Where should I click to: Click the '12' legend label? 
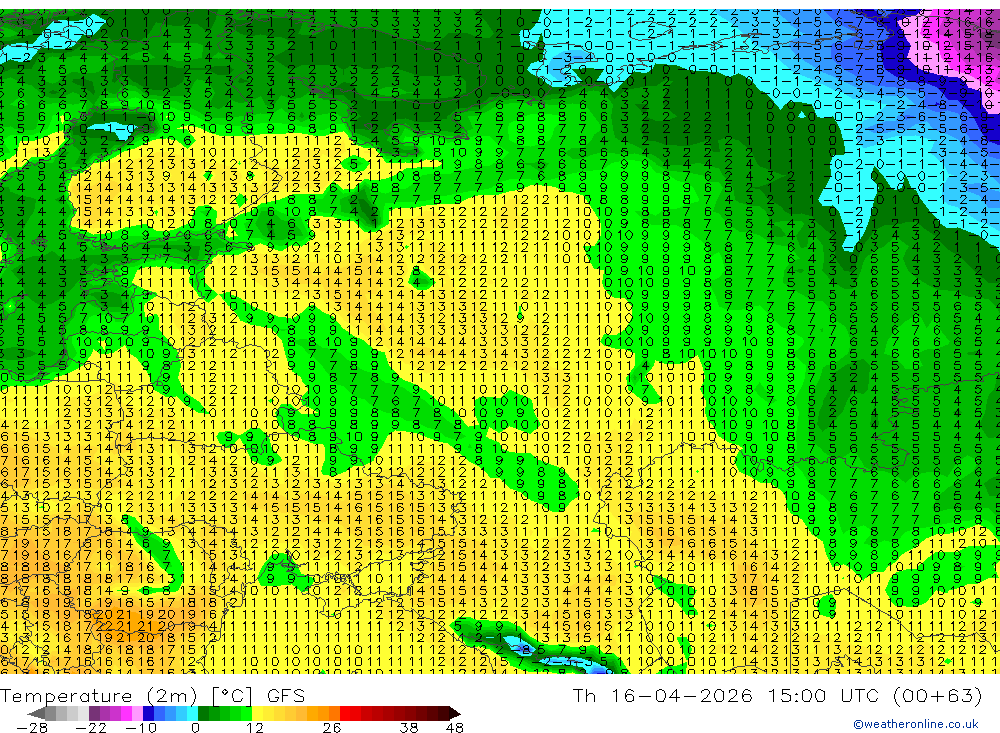tap(255, 728)
